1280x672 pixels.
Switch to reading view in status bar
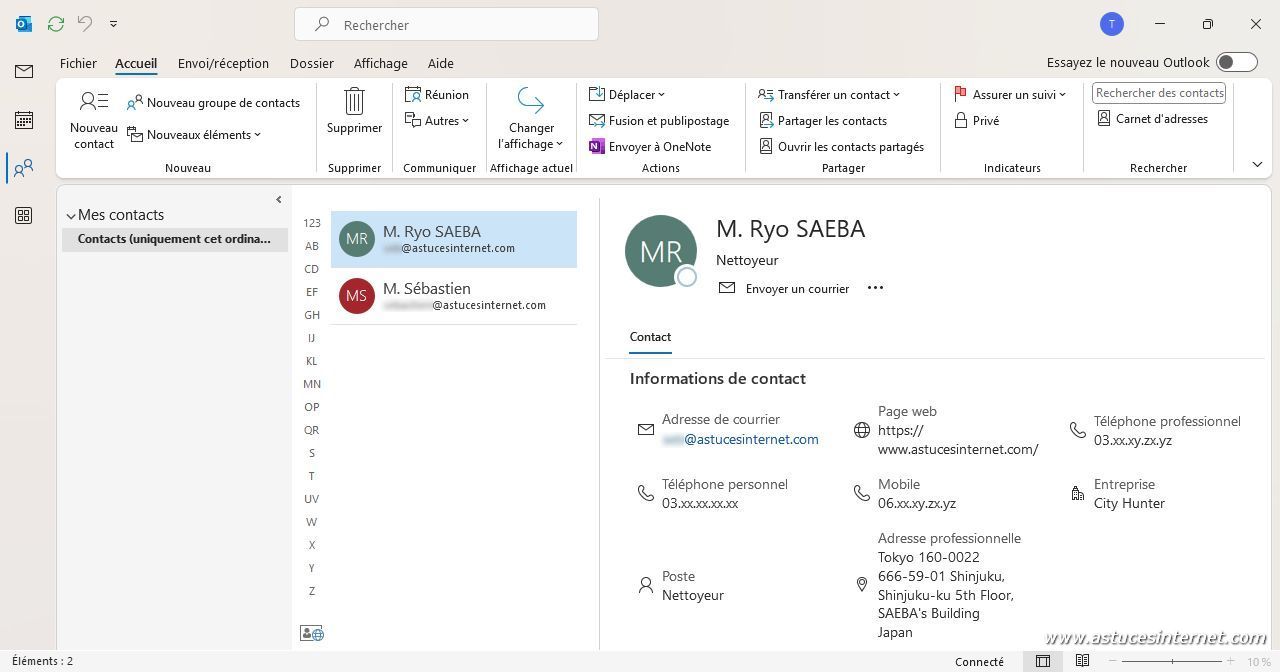coord(1082,661)
